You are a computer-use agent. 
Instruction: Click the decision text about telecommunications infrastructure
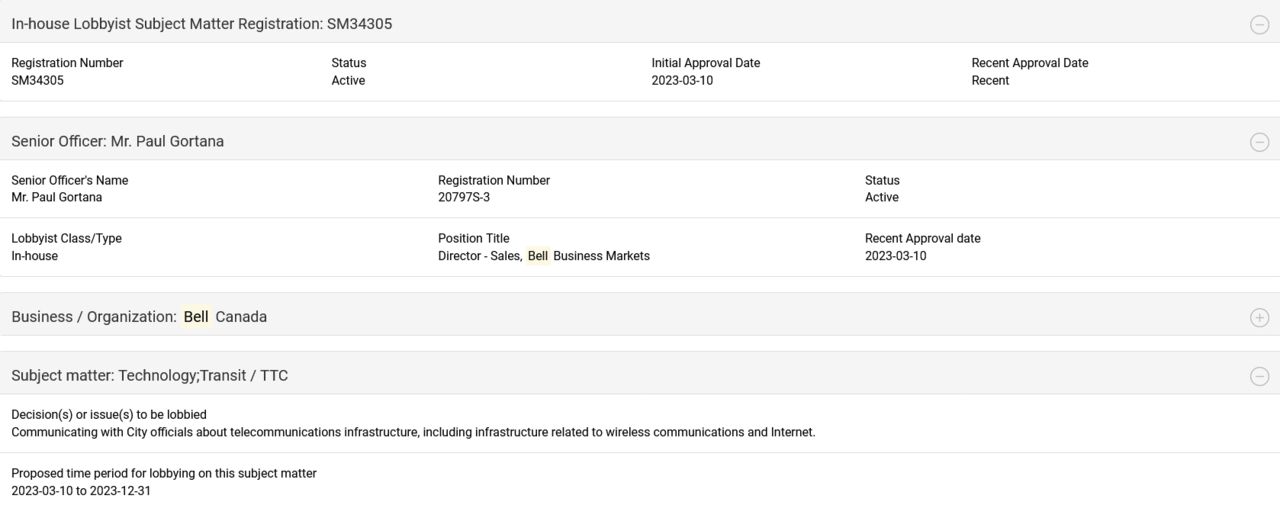coord(413,432)
